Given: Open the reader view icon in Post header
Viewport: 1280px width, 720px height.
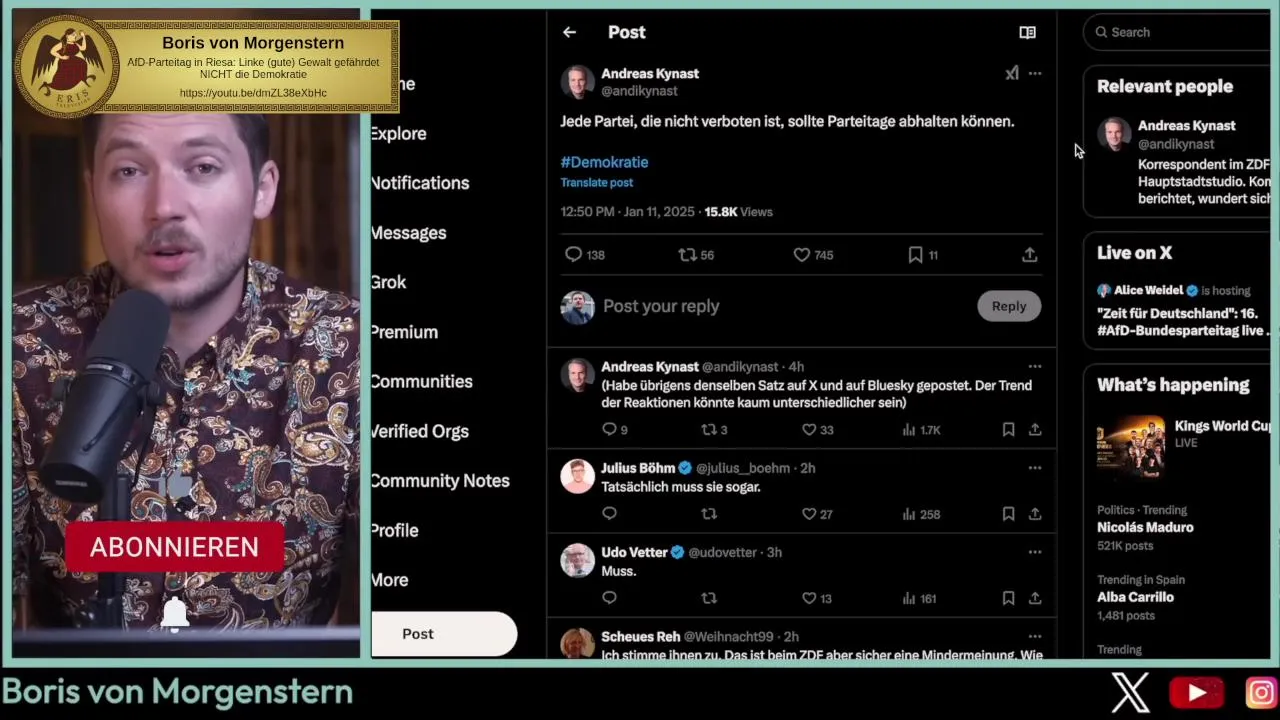Looking at the screenshot, I should coord(1027,32).
